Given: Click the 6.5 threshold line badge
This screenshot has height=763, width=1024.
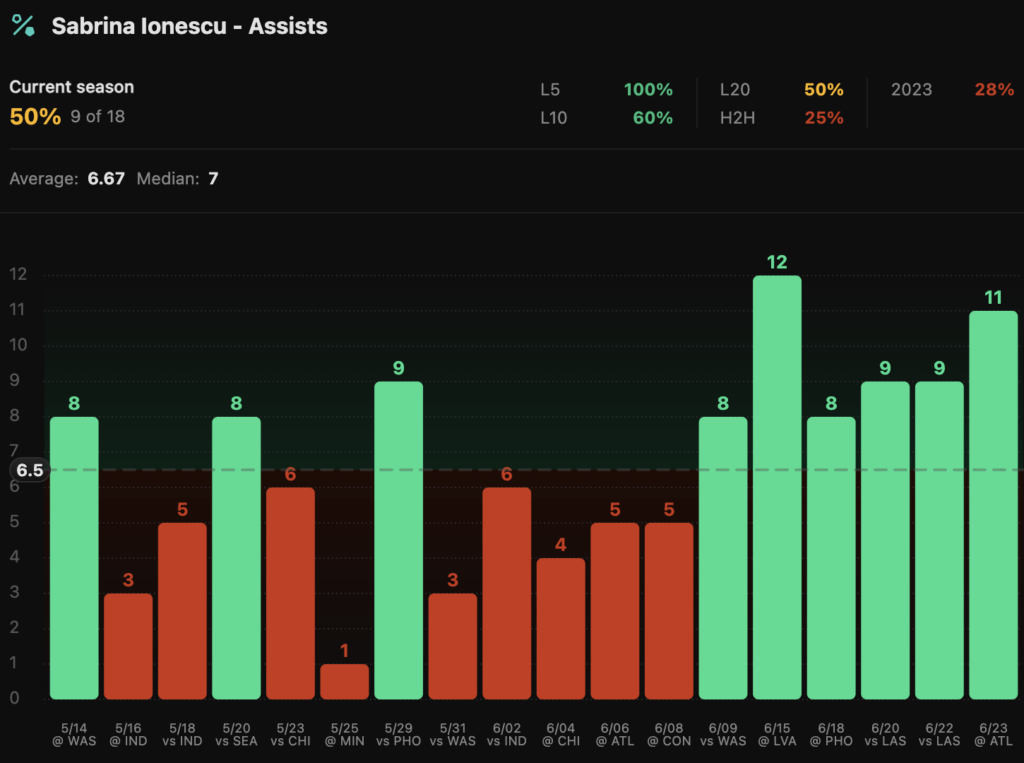Looking at the screenshot, I should pyautogui.click(x=29, y=470).
